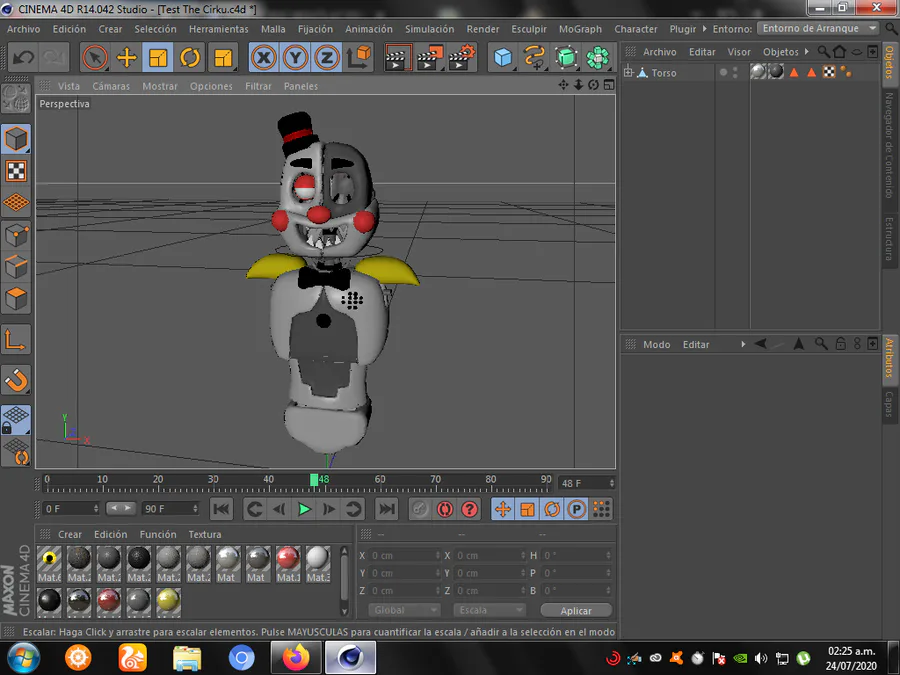900x675 pixels.
Task: Open Firefox from the Windows taskbar
Action: click(x=295, y=658)
